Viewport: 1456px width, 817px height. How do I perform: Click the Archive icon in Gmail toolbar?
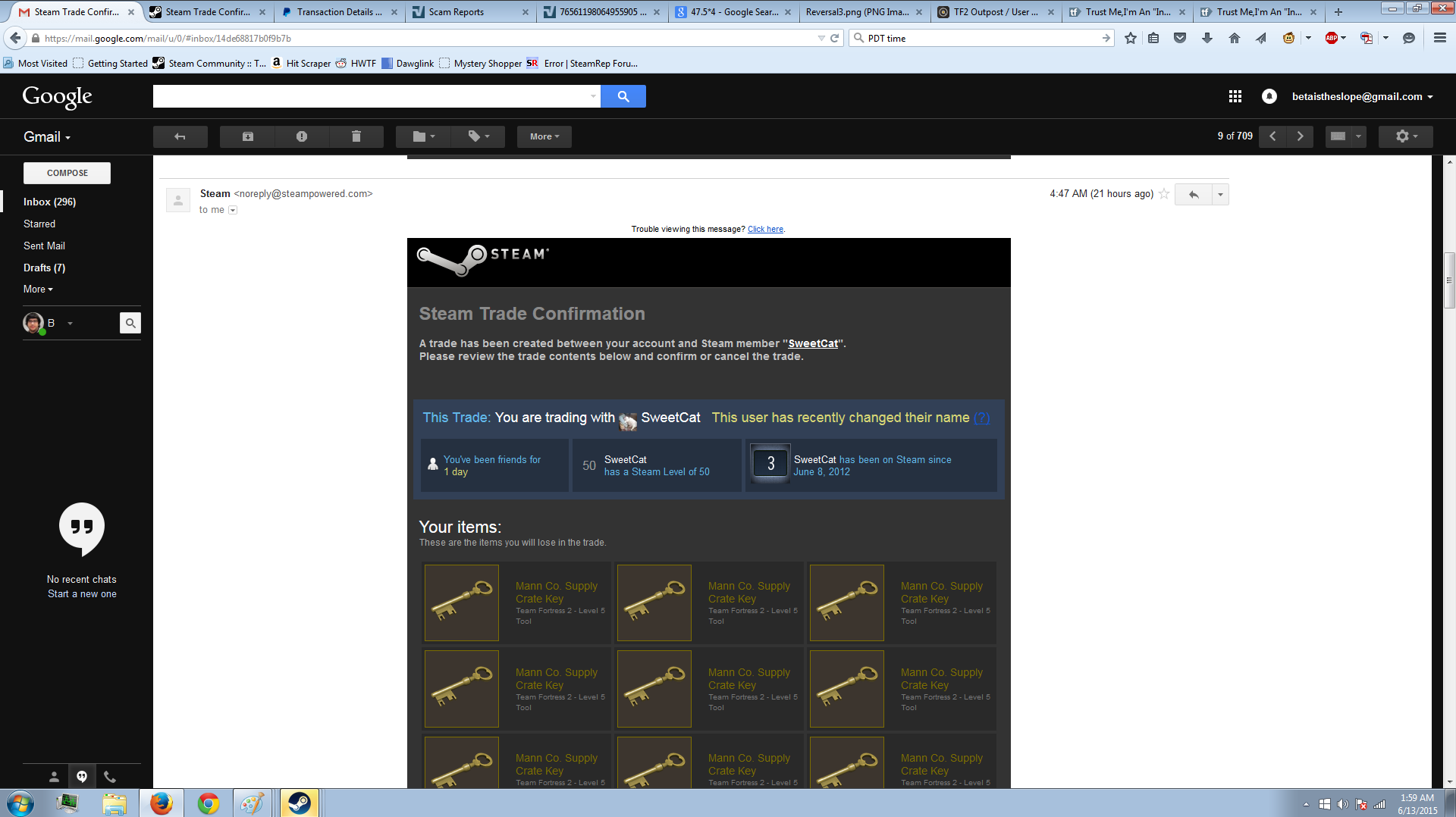(247, 136)
